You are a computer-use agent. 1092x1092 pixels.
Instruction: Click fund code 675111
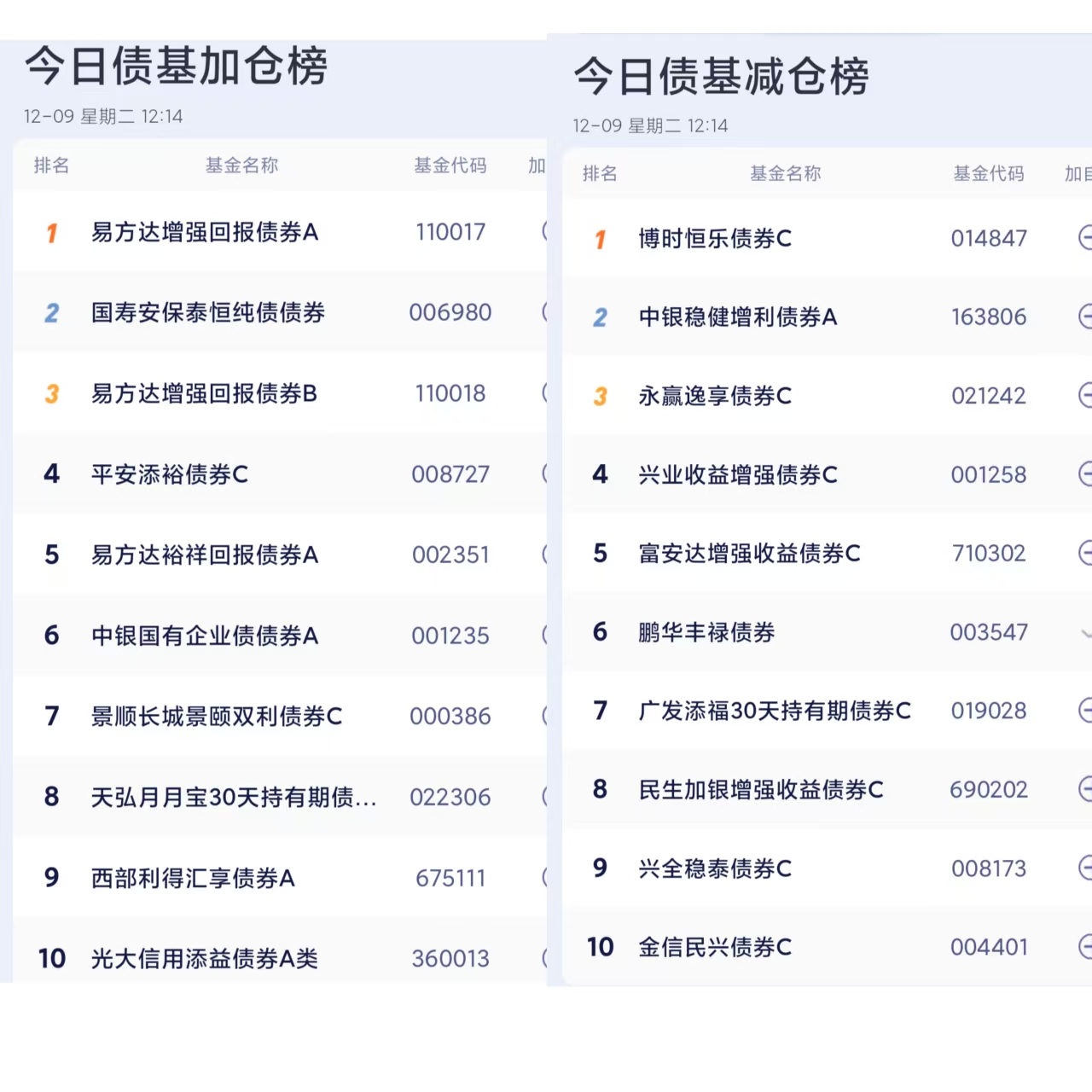(x=450, y=878)
